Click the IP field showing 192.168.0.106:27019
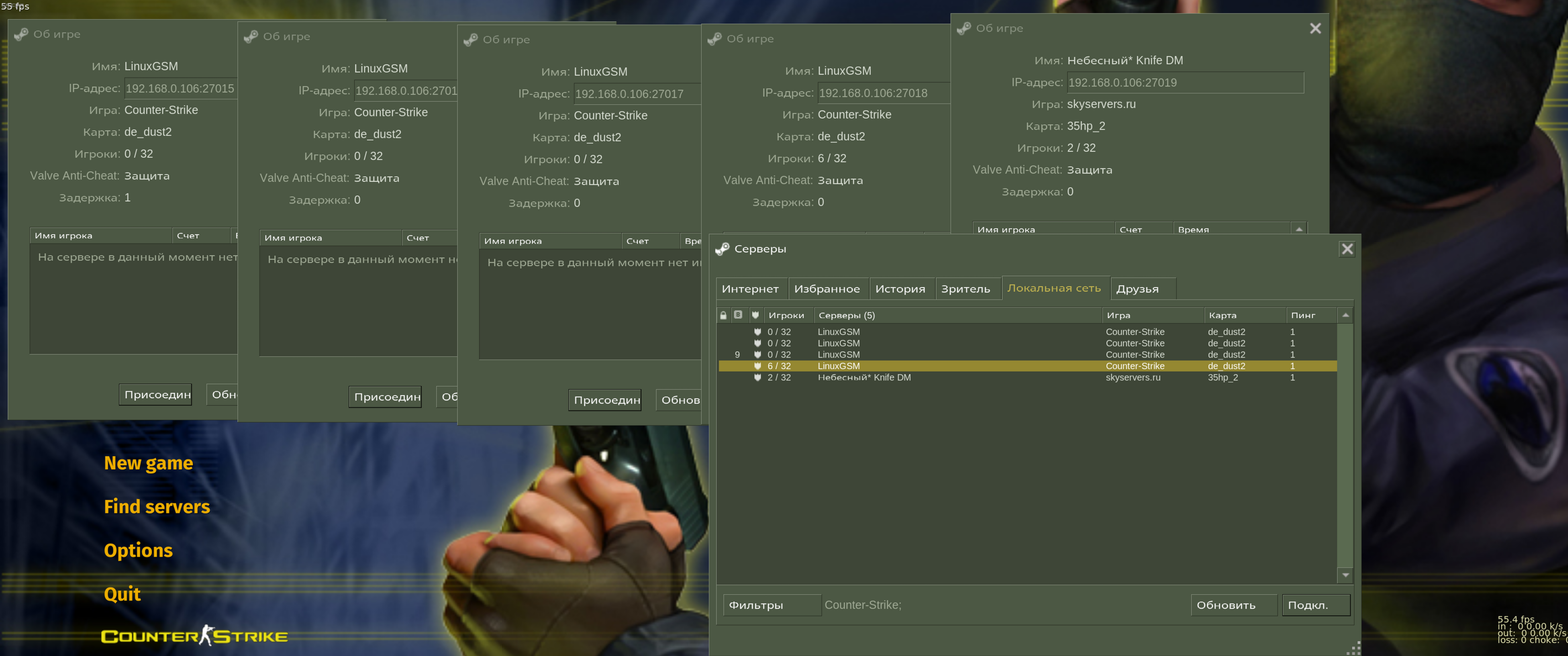The width and height of the screenshot is (1568, 656). coord(1185,83)
